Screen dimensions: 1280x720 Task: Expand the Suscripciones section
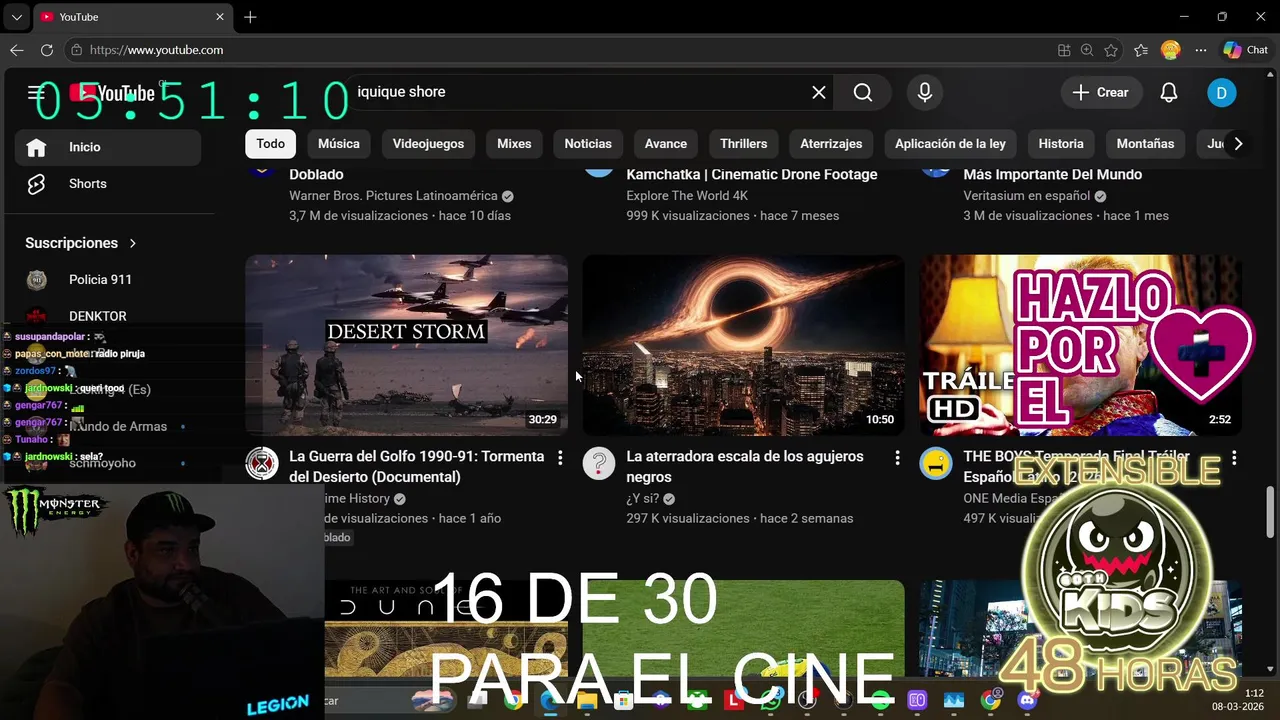point(81,243)
